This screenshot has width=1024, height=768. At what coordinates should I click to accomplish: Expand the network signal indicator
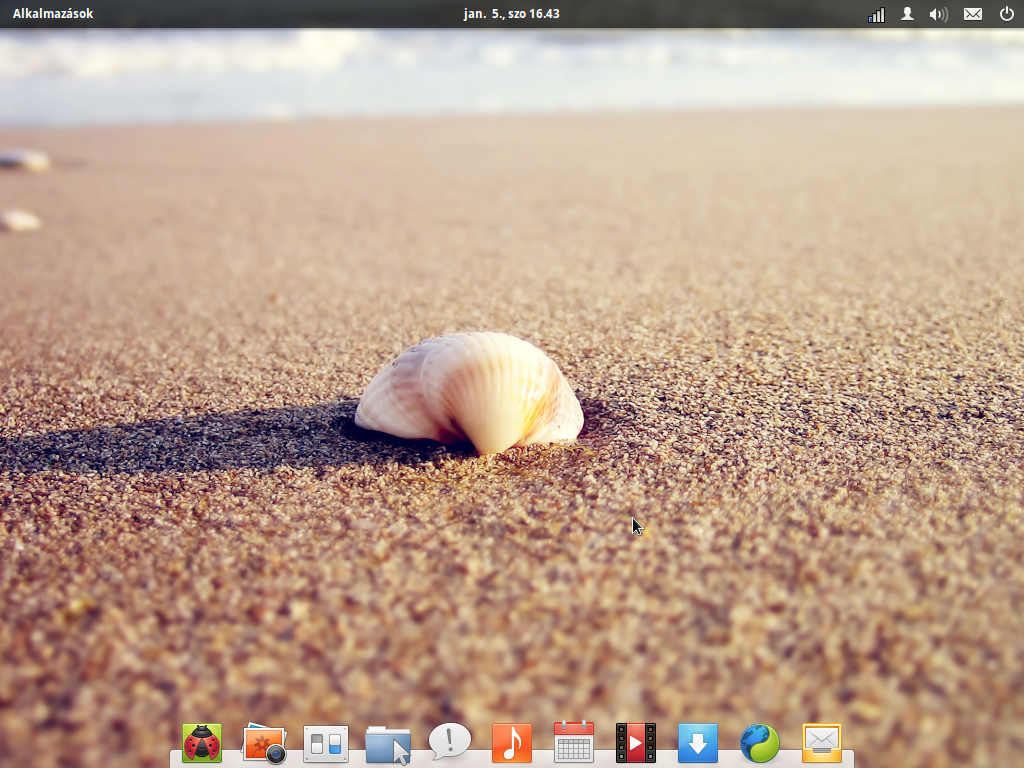877,14
